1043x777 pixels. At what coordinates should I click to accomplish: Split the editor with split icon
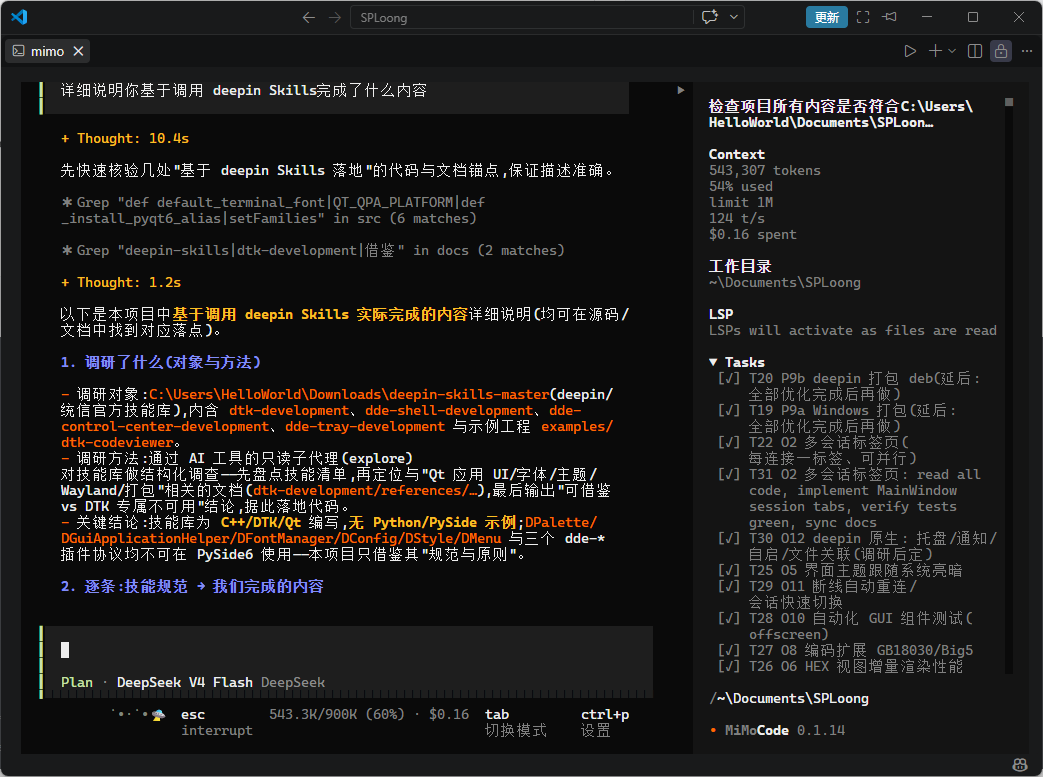(x=974, y=51)
